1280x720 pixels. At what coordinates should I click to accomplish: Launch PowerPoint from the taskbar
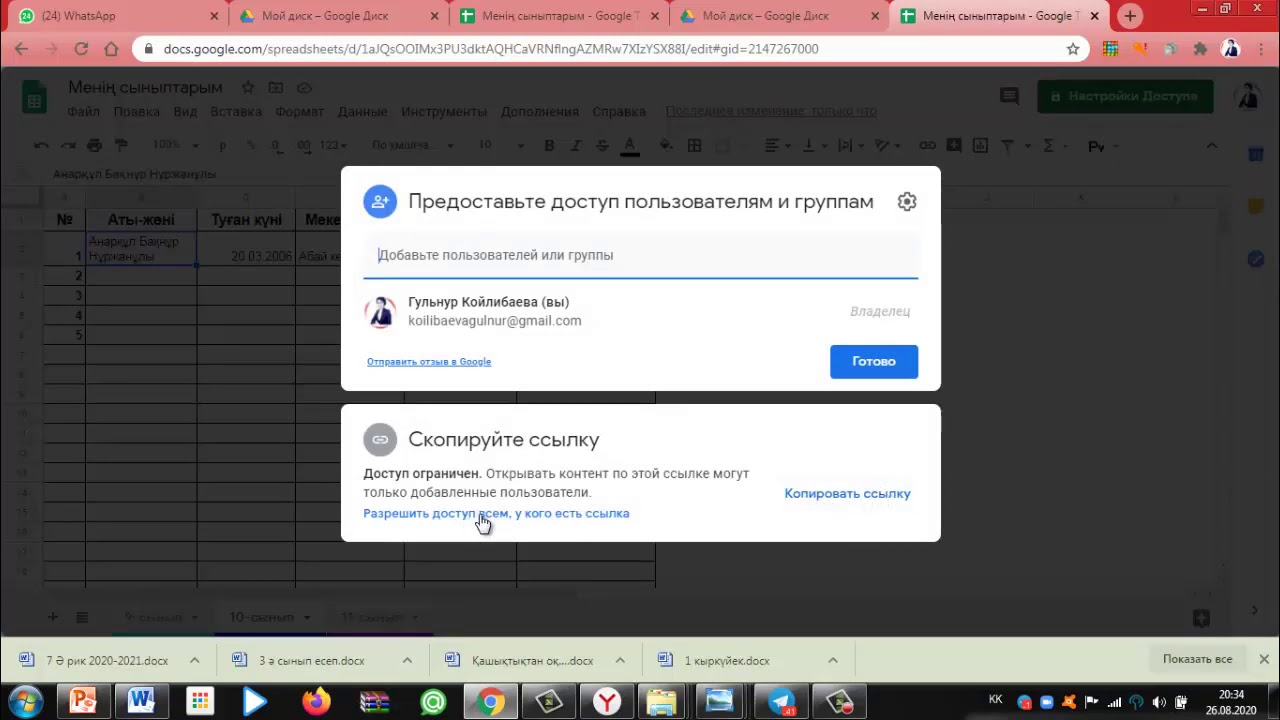[x=83, y=702]
